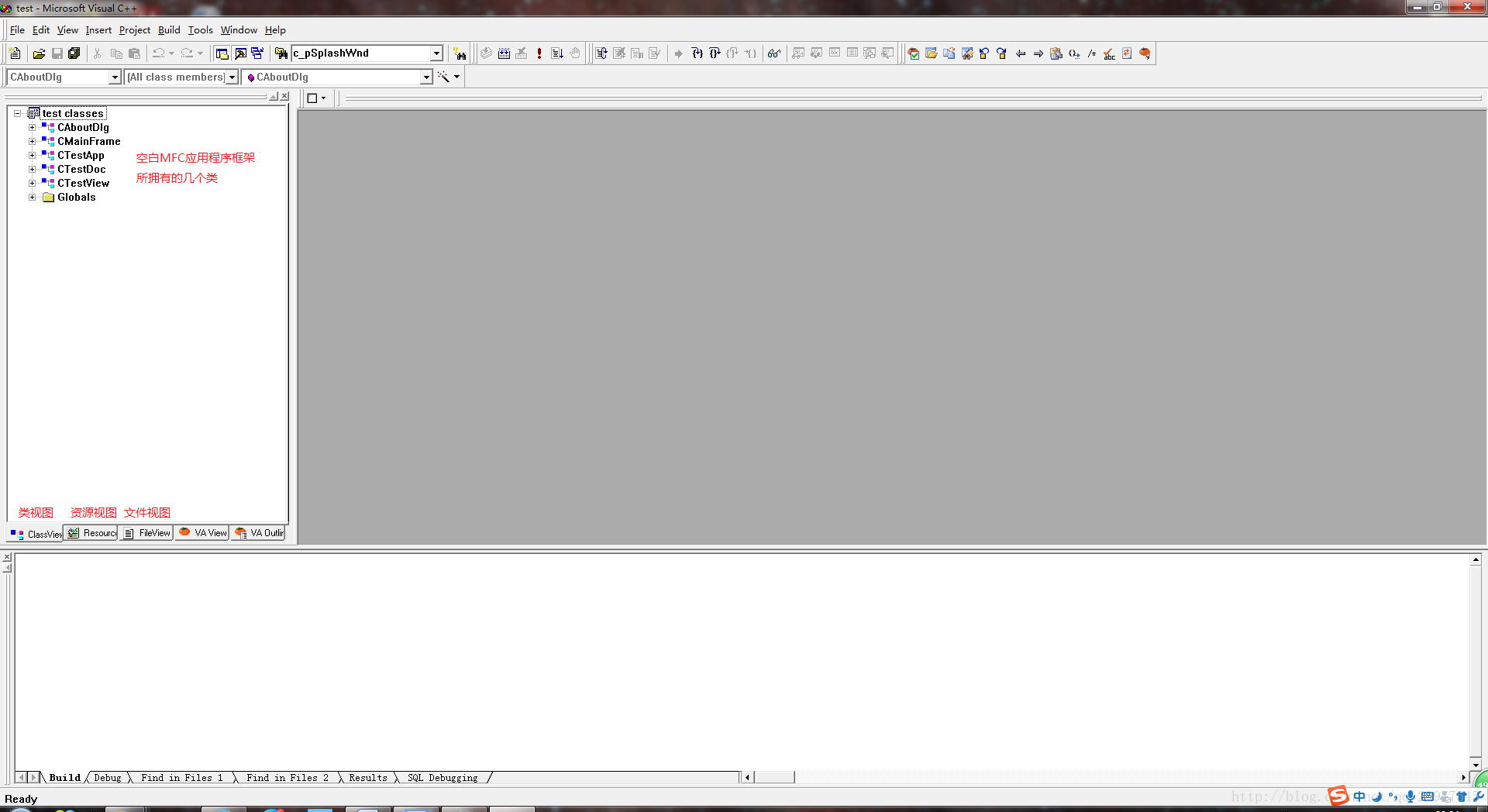The height and width of the screenshot is (812, 1488).
Task: Click the Visual Assist open file icon
Action: coord(932,53)
